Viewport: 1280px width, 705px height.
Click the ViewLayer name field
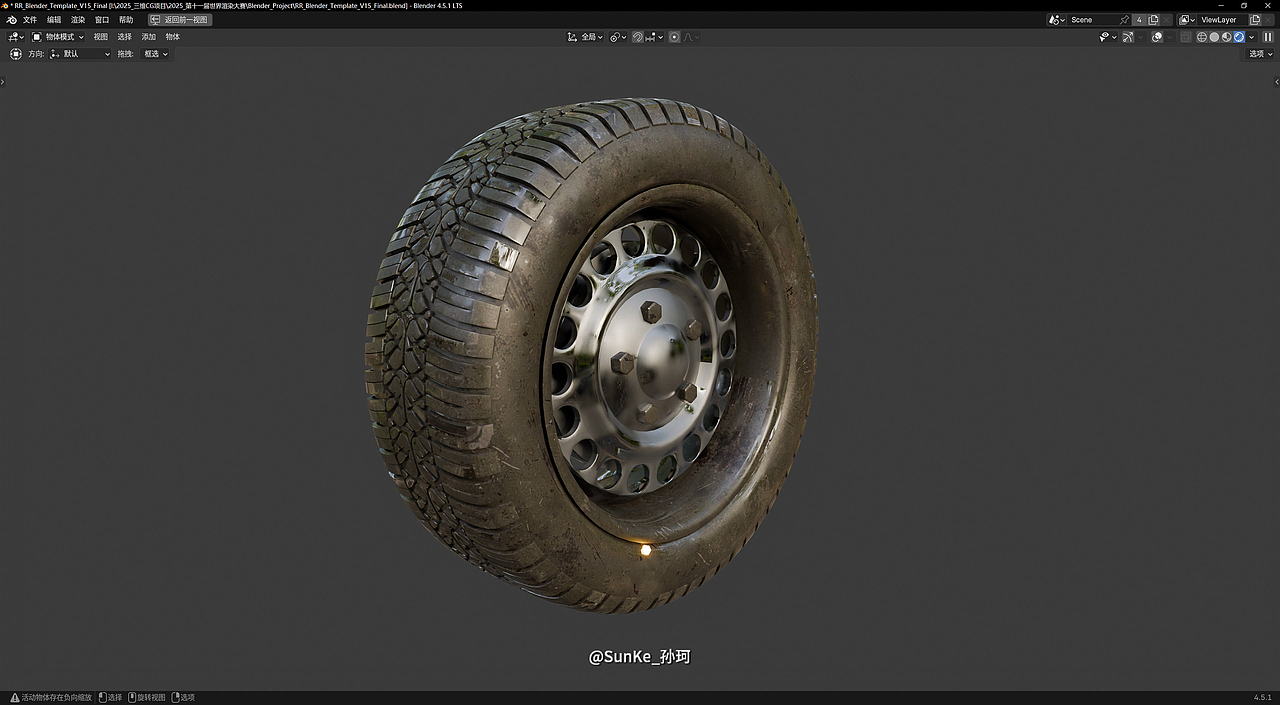[x=1222, y=20]
